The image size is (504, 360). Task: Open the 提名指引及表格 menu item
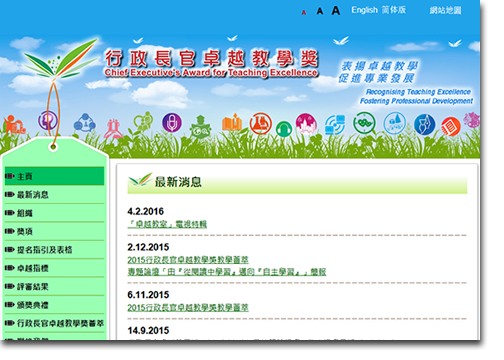(54, 250)
